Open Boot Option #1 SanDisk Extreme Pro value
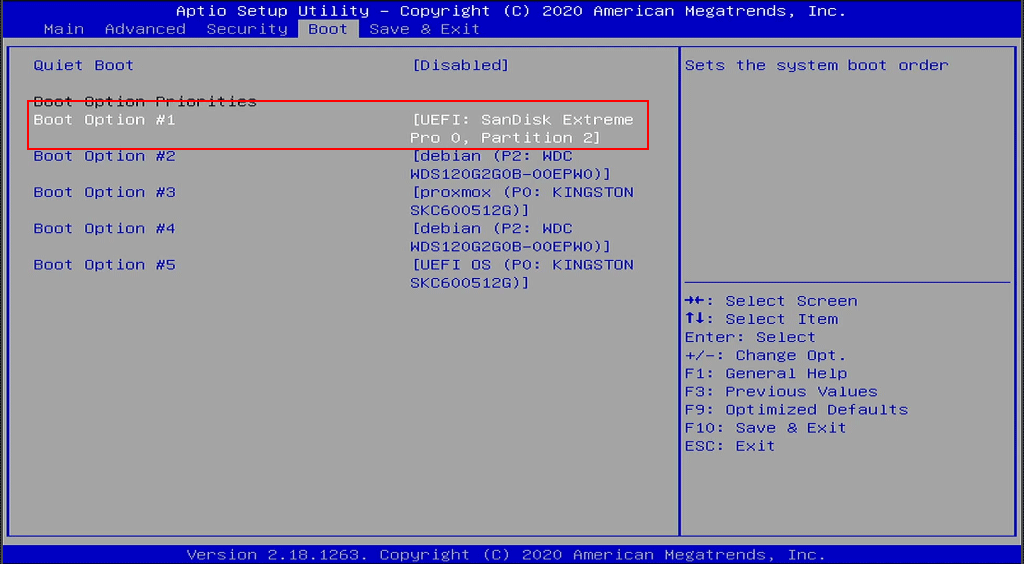1024x564 pixels. pyautogui.click(x=522, y=129)
